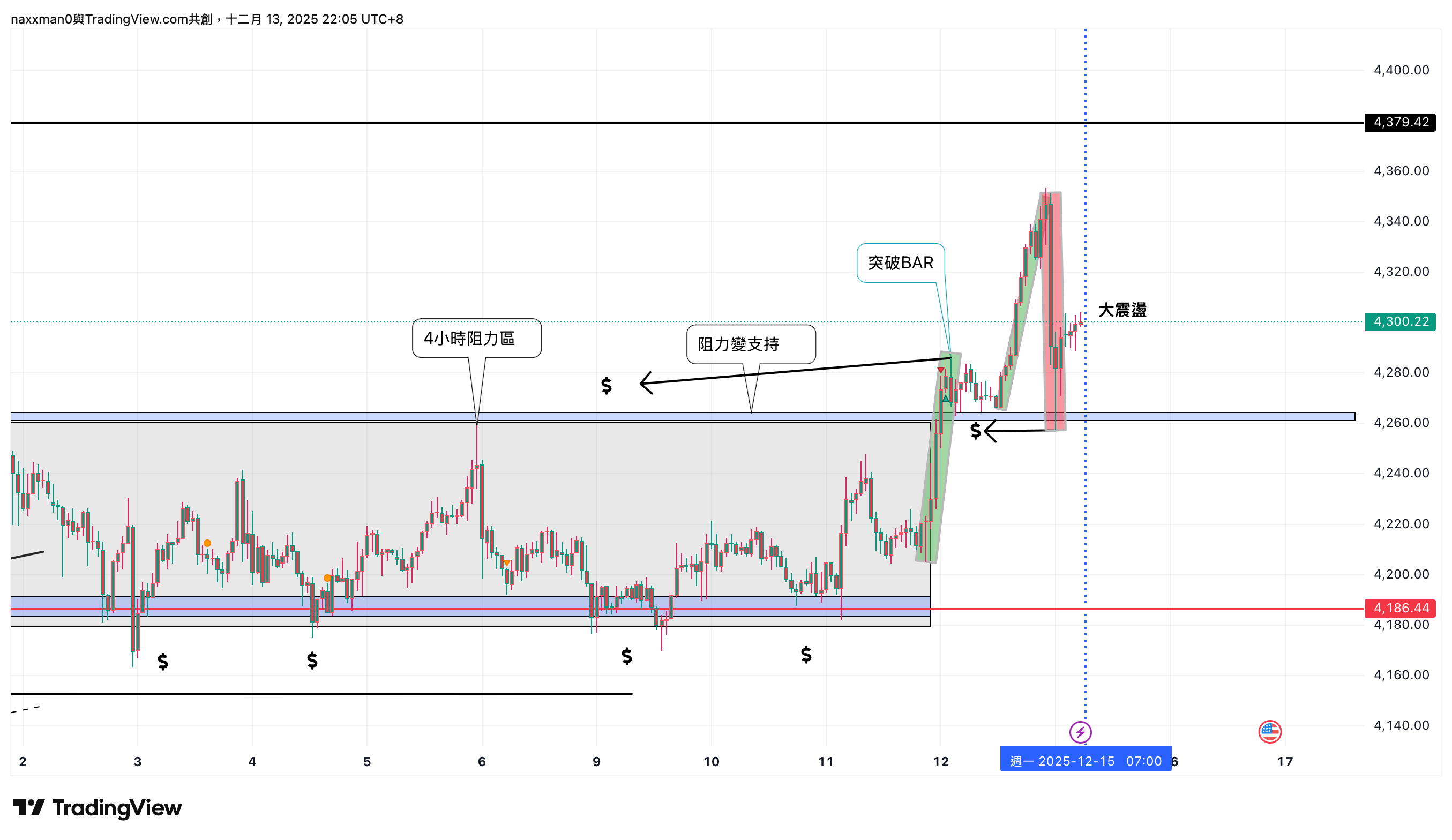Click the 4,379.42 black price label

pyautogui.click(x=1400, y=122)
